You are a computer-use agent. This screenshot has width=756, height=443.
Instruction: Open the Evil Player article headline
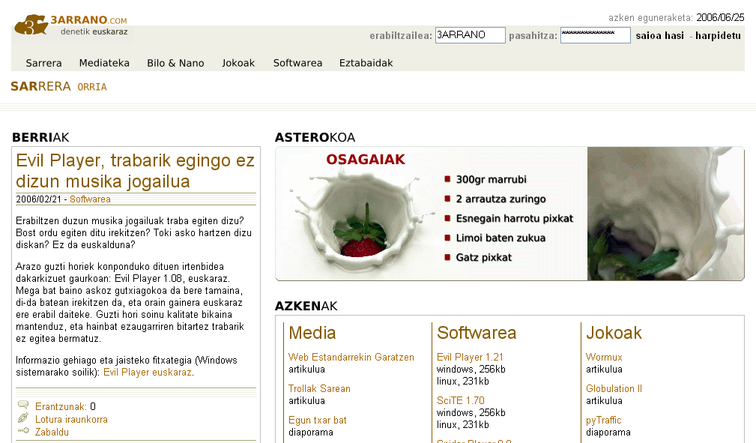[135, 171]
